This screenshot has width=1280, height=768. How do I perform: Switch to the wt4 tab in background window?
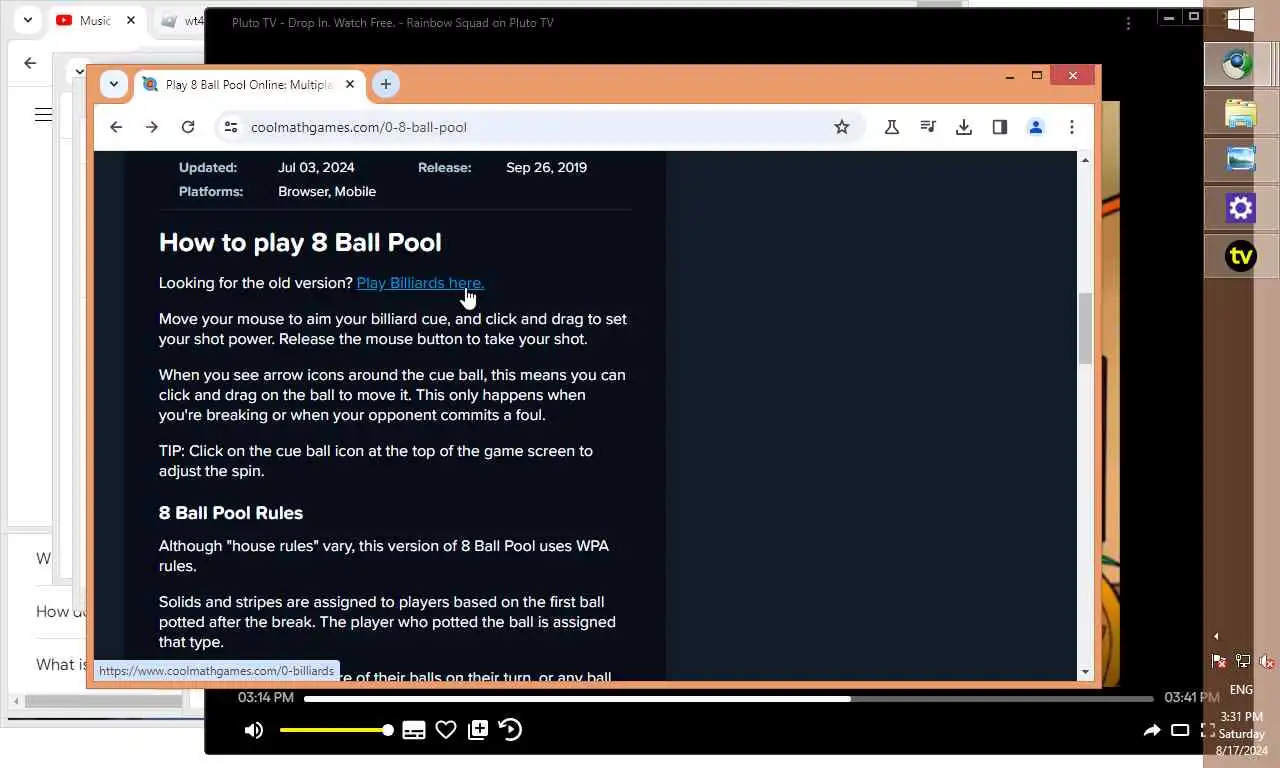180,21
